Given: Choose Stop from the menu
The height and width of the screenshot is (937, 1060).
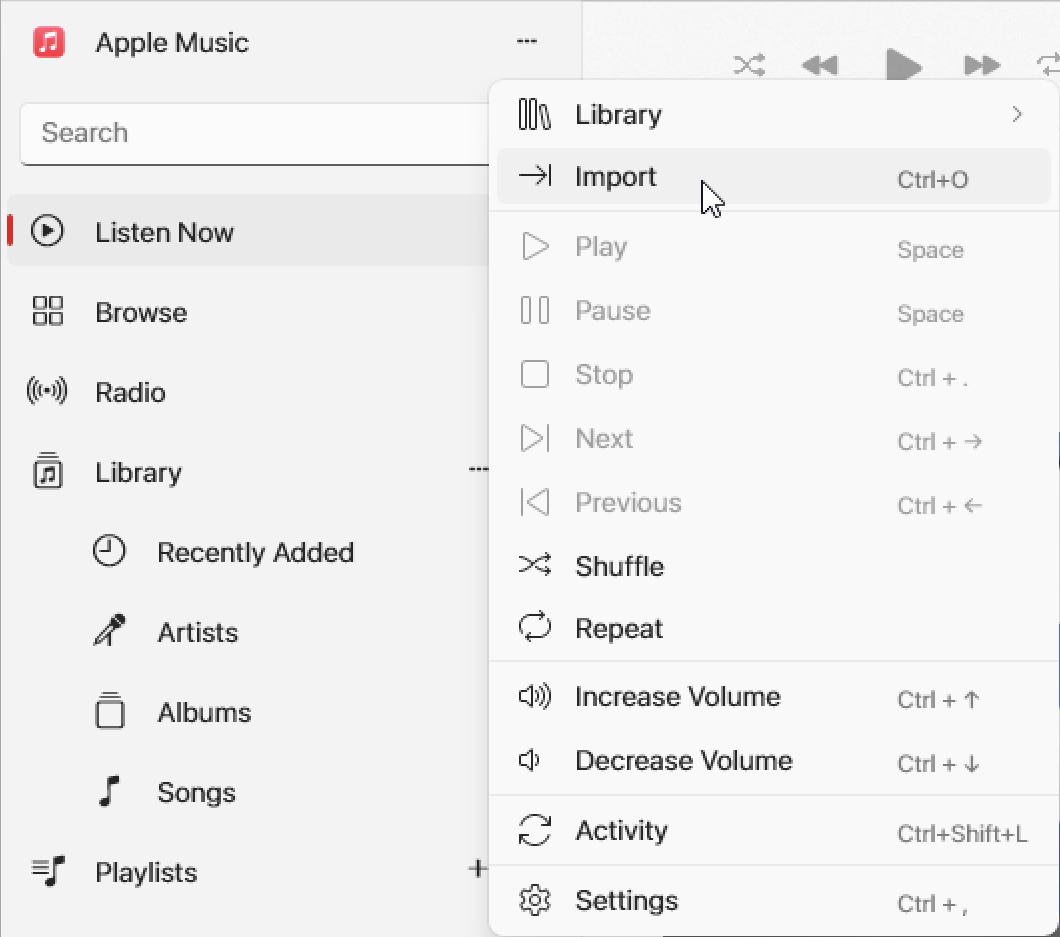Looking at the screenshot, I should tap(773, 375).
